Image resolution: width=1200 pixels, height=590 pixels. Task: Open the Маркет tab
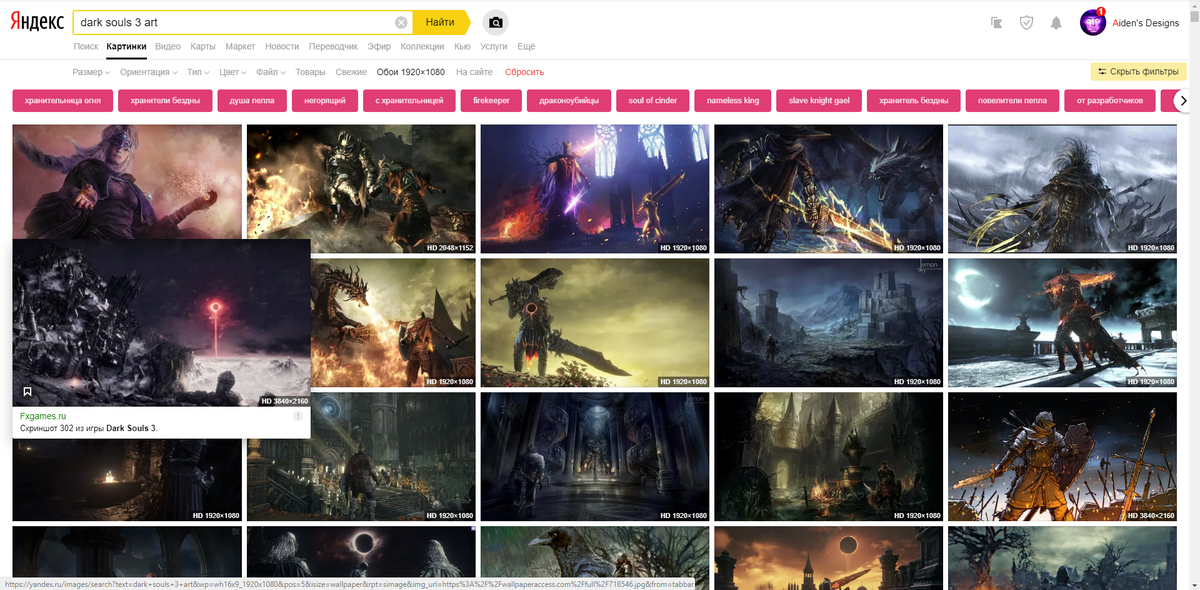pyautogui.click(x=240, y=46)
